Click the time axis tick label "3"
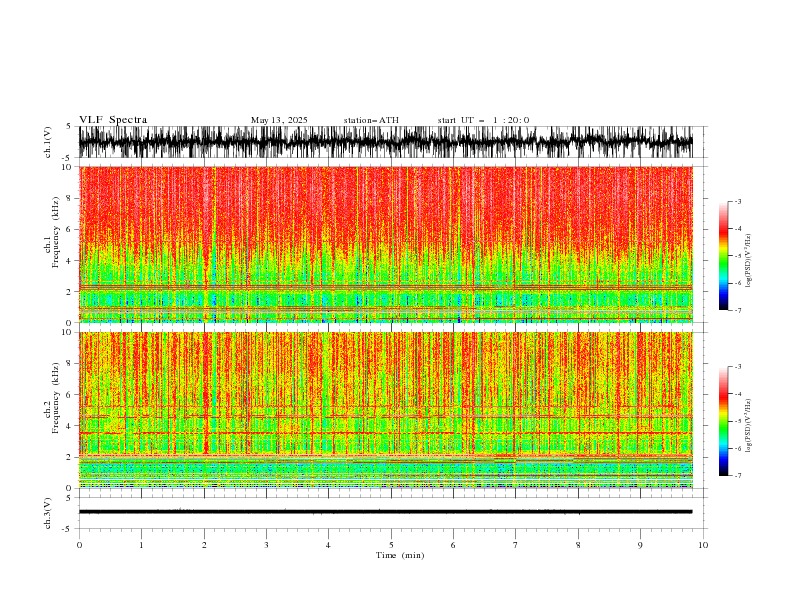This screenshot has width=792, height=612. coord(266,545)
